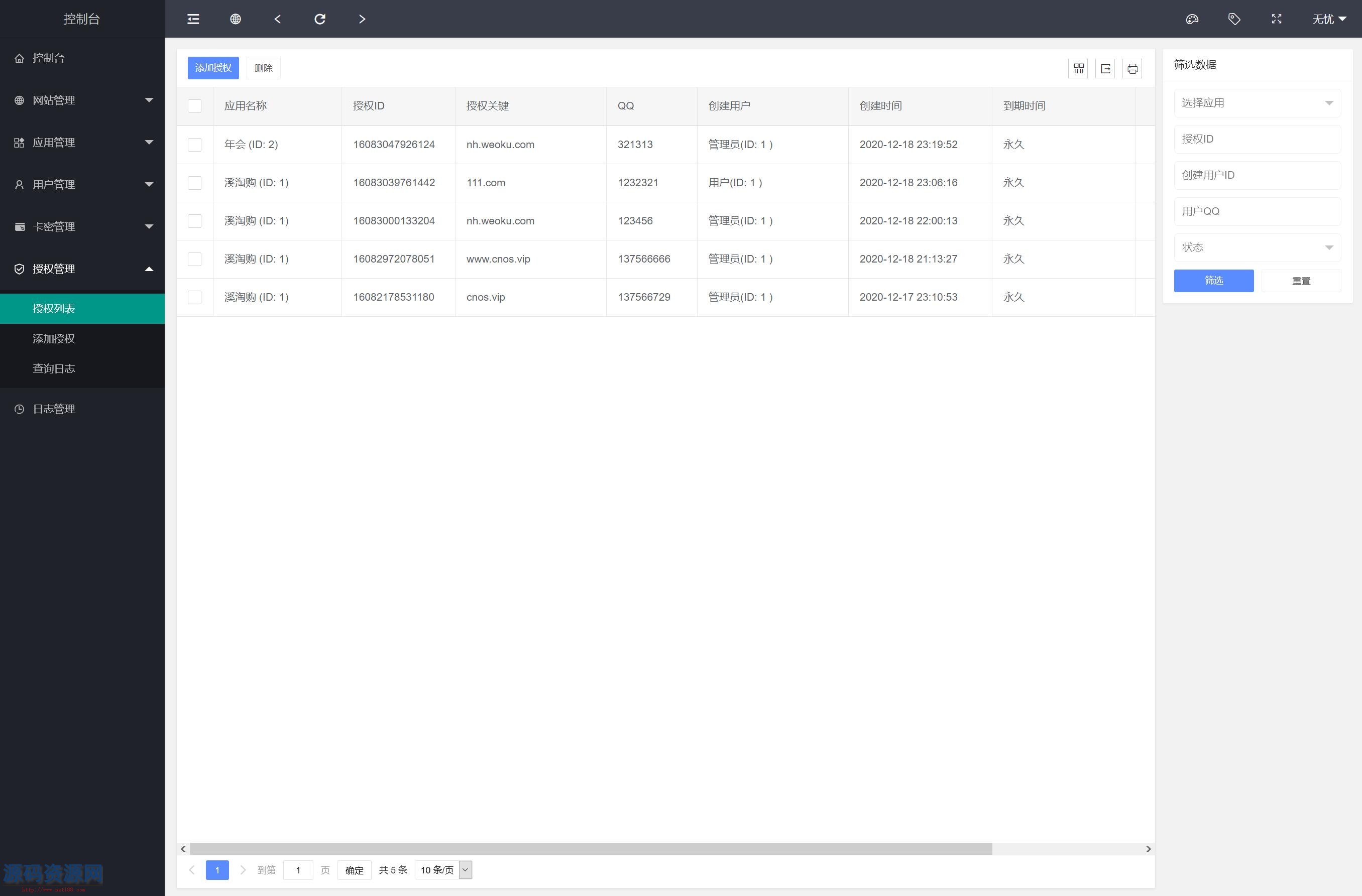Click the print icon
The image size is (1362, 896).
(x=1133, y=68)
